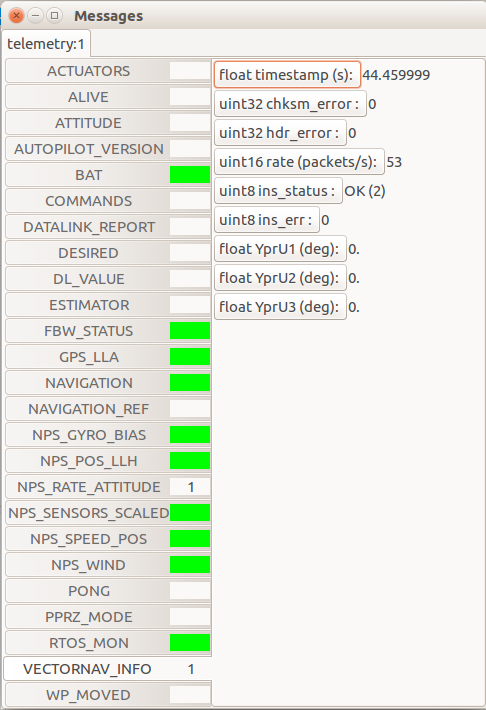Open the telemetry:1 tab
This screenshot has height=710, width=486.
tap(46, 44)
